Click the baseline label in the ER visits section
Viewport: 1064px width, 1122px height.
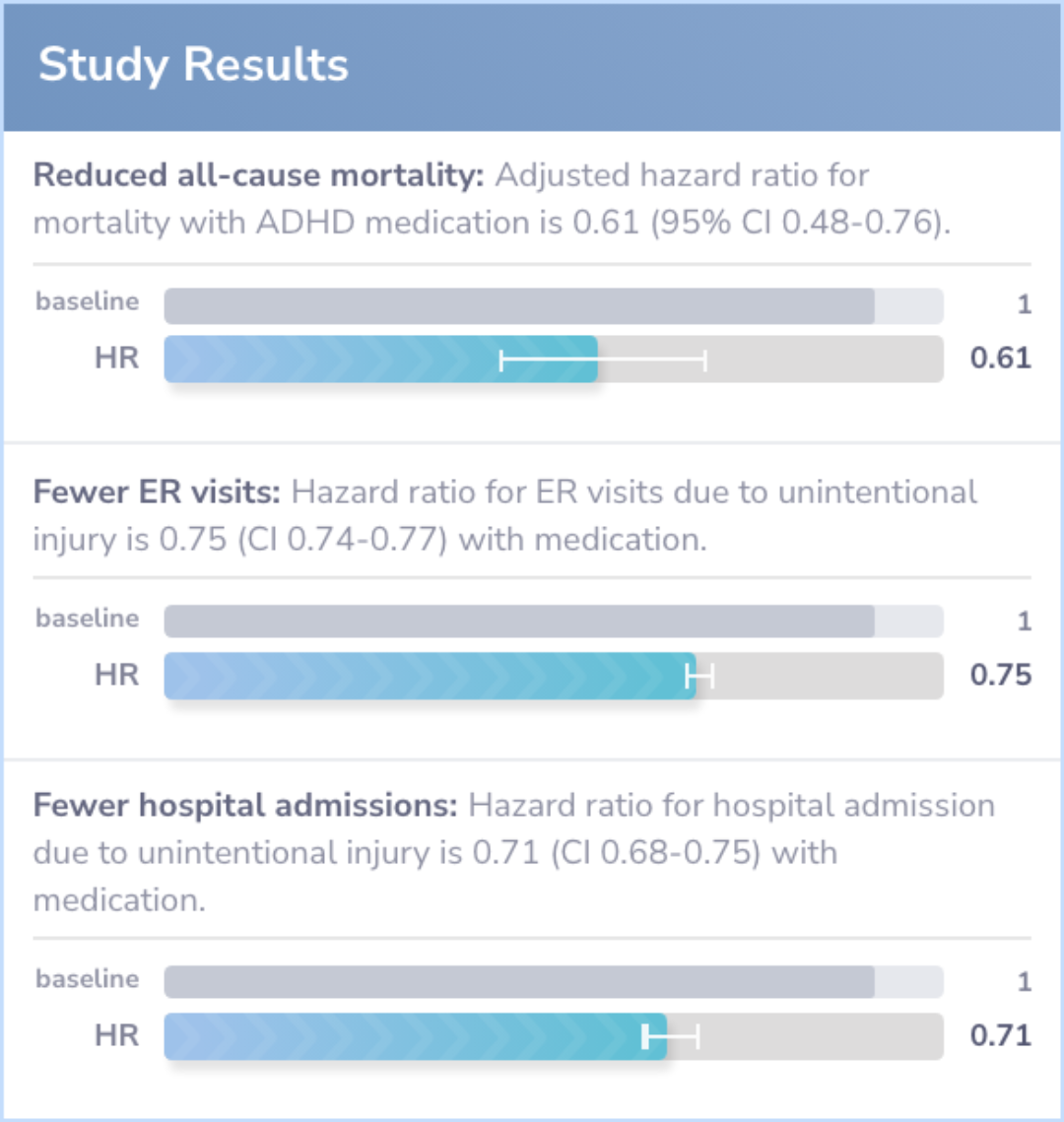[x=88, y=619]
